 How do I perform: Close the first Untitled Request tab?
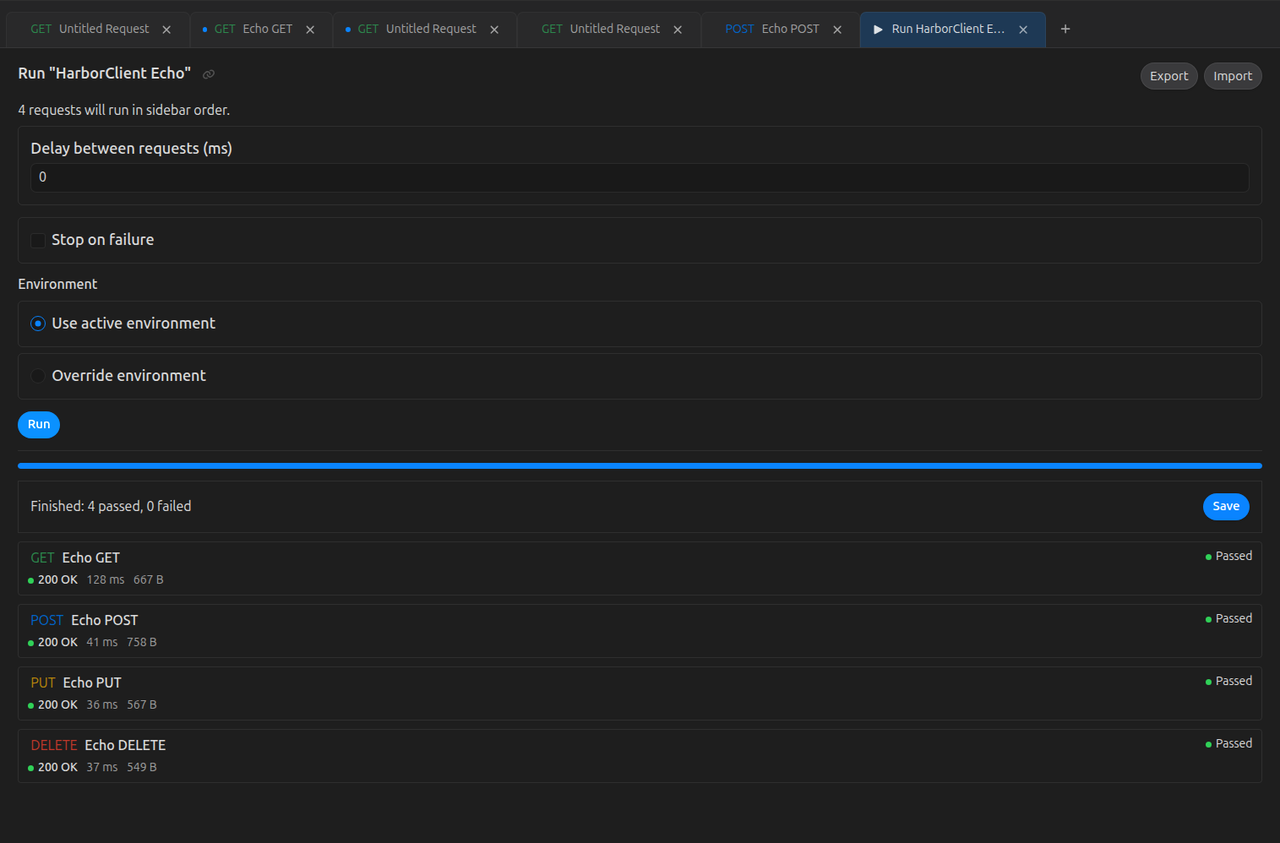pos(167,30)
